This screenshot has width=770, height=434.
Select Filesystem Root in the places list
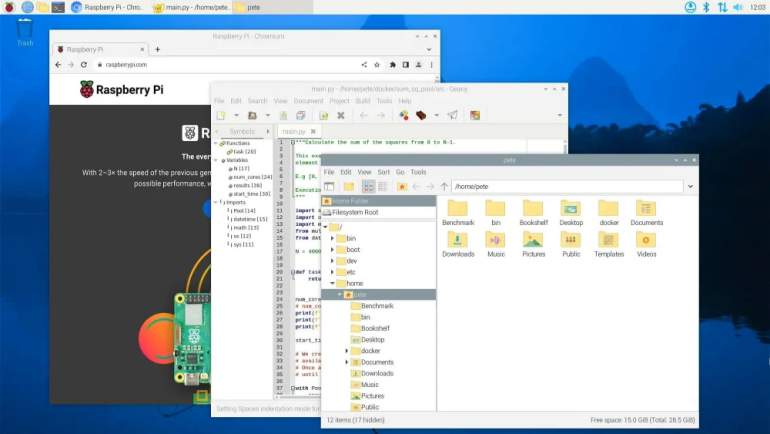pyautogui.click(x=355, y=212)
